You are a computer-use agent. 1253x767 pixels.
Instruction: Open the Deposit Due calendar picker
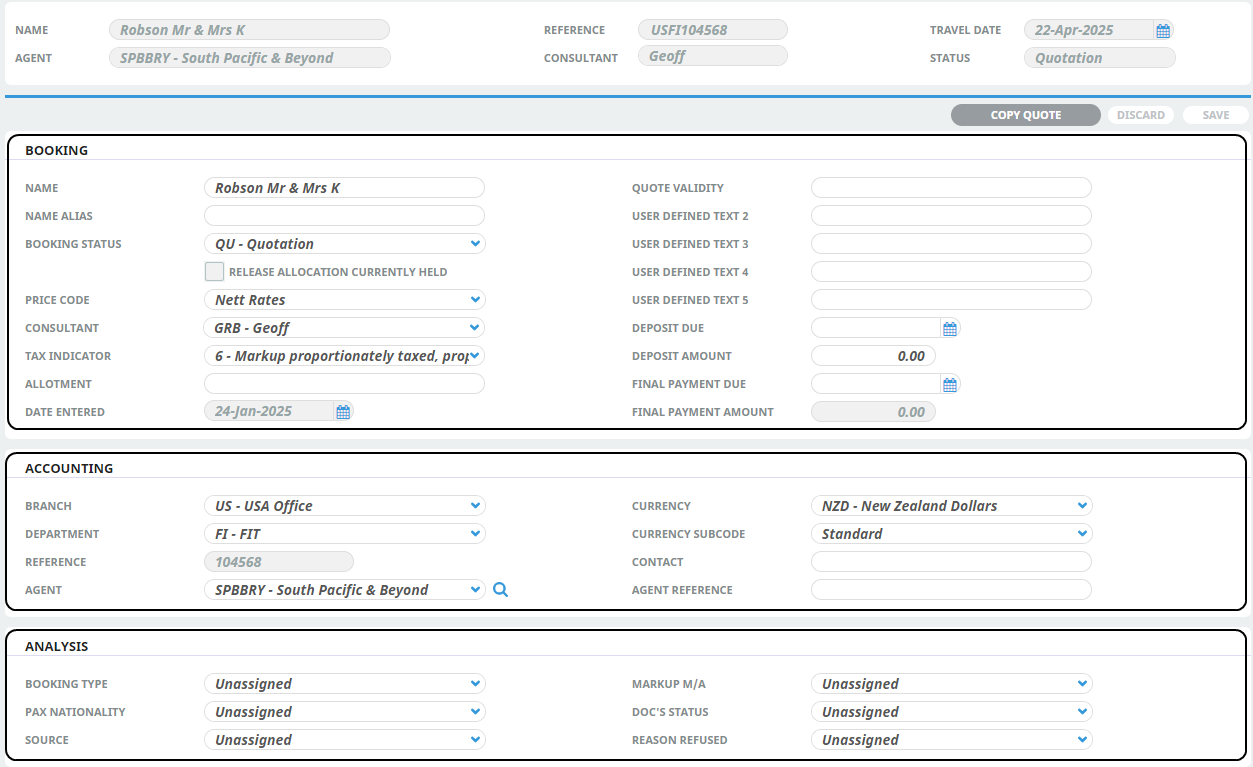[950, 329]
